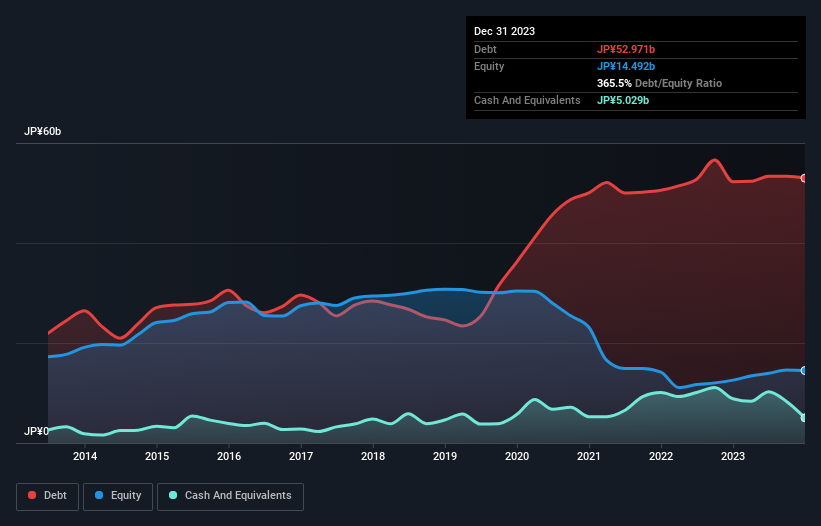Click the 2014 x-axis label
Screen dimensions: 821x526
[85, 456]
